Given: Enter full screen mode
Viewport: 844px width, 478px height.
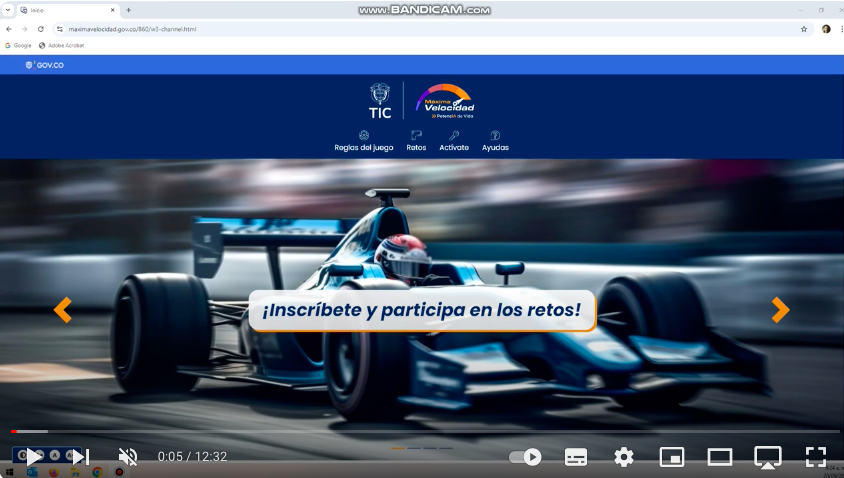Looking at the screenshot, I should [816, 457].
